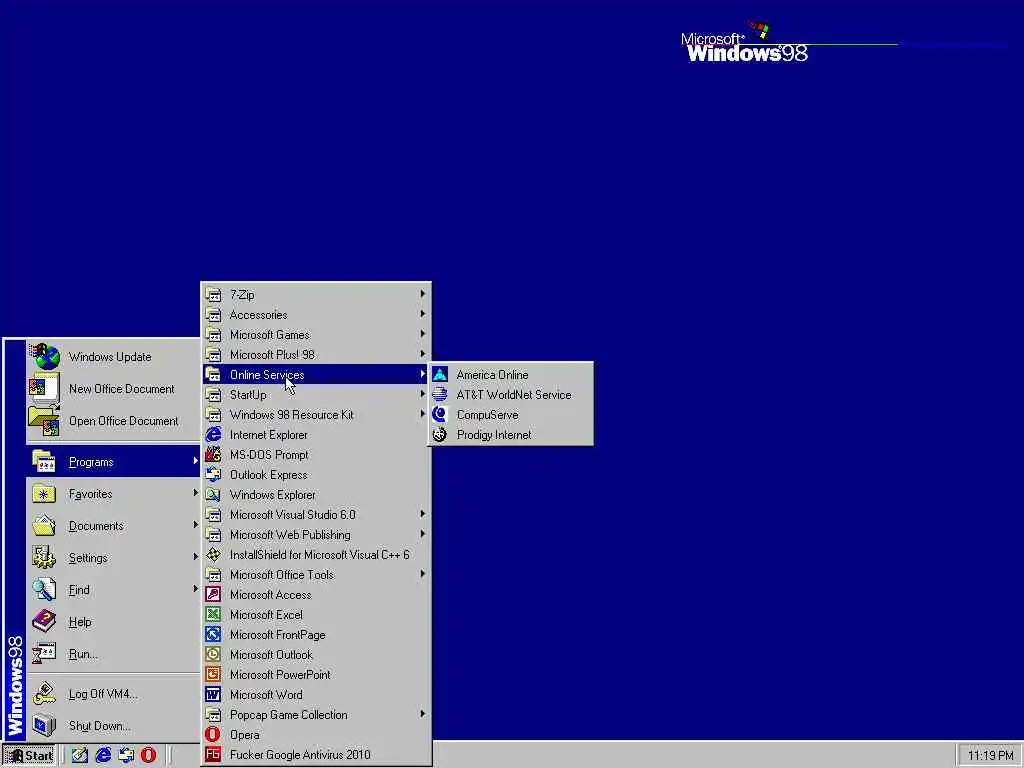Click the Outlook Express icon in Programs menu
The height and width of the screenshot is (768, 1024).
[213, 475]
